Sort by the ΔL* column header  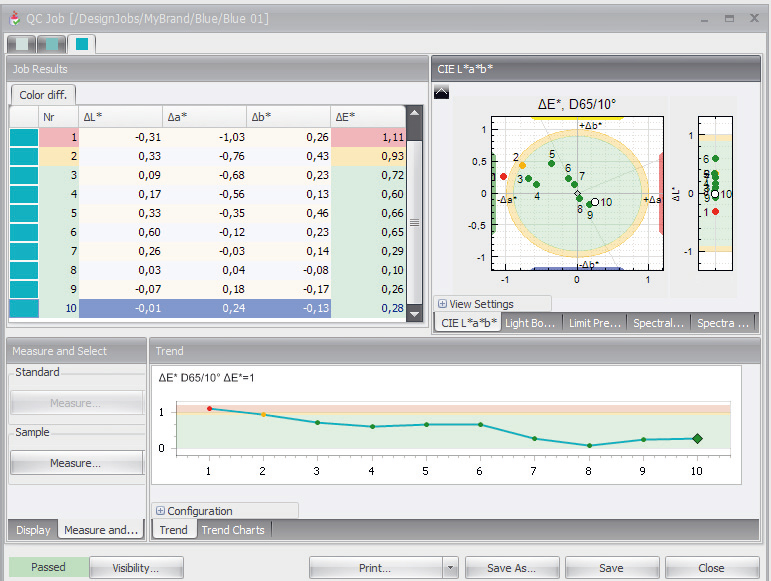click(x=120, y=117)
